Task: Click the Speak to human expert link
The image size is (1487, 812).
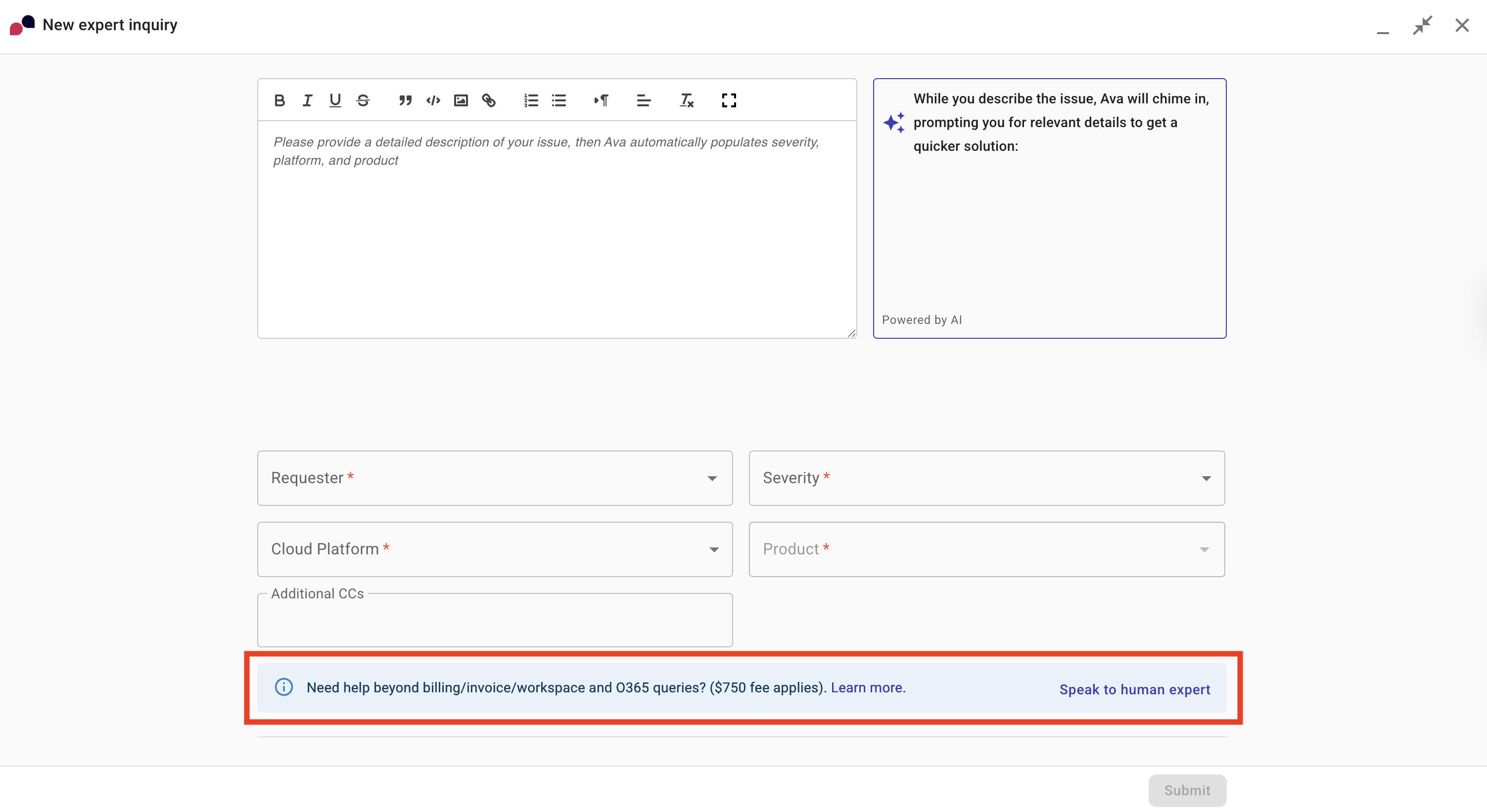Action: (1134, 689)
